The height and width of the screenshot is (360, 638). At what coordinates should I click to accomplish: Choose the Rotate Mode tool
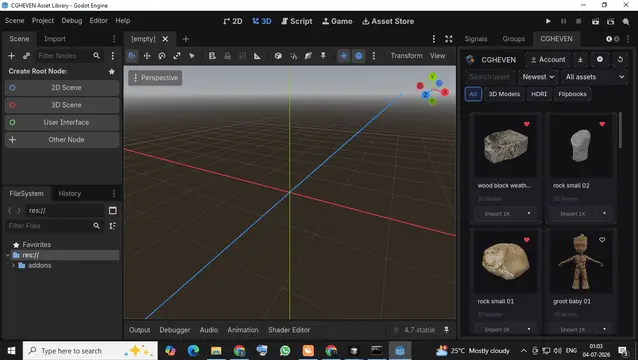coord(162,56)
